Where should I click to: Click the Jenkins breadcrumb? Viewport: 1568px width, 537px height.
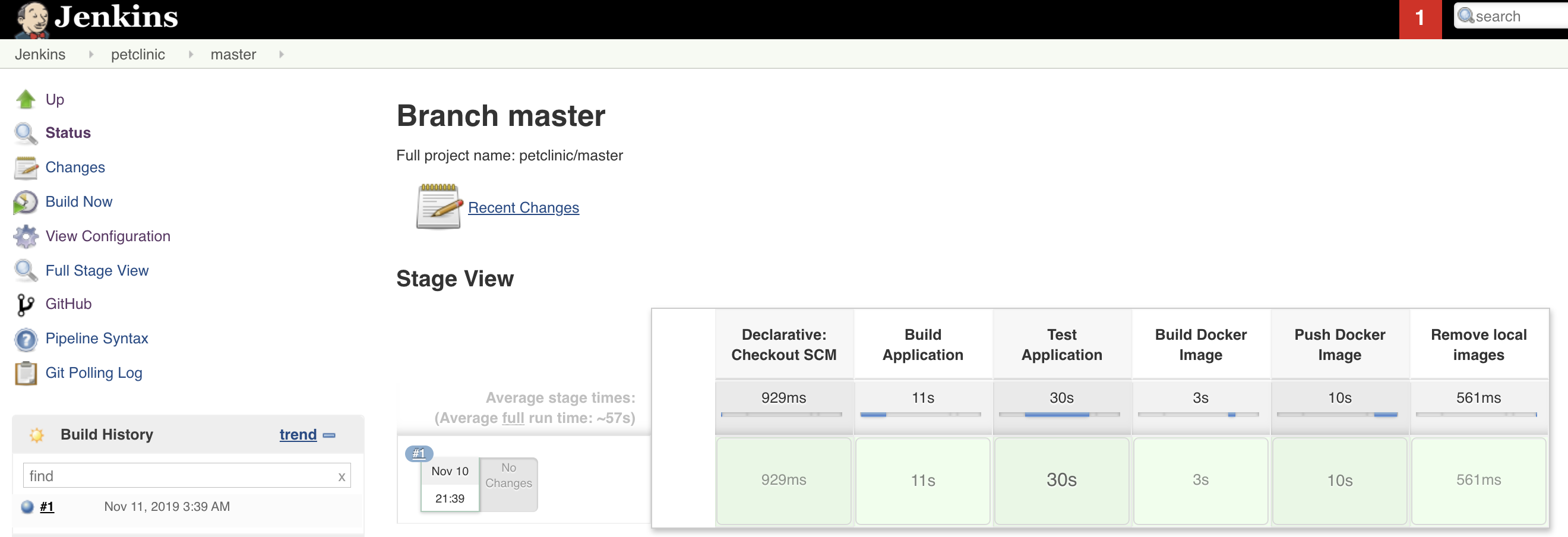[40, 54]
